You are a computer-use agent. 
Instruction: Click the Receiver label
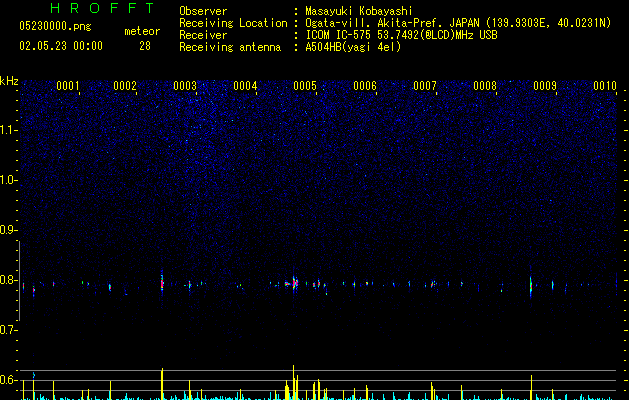click(203, 35)
